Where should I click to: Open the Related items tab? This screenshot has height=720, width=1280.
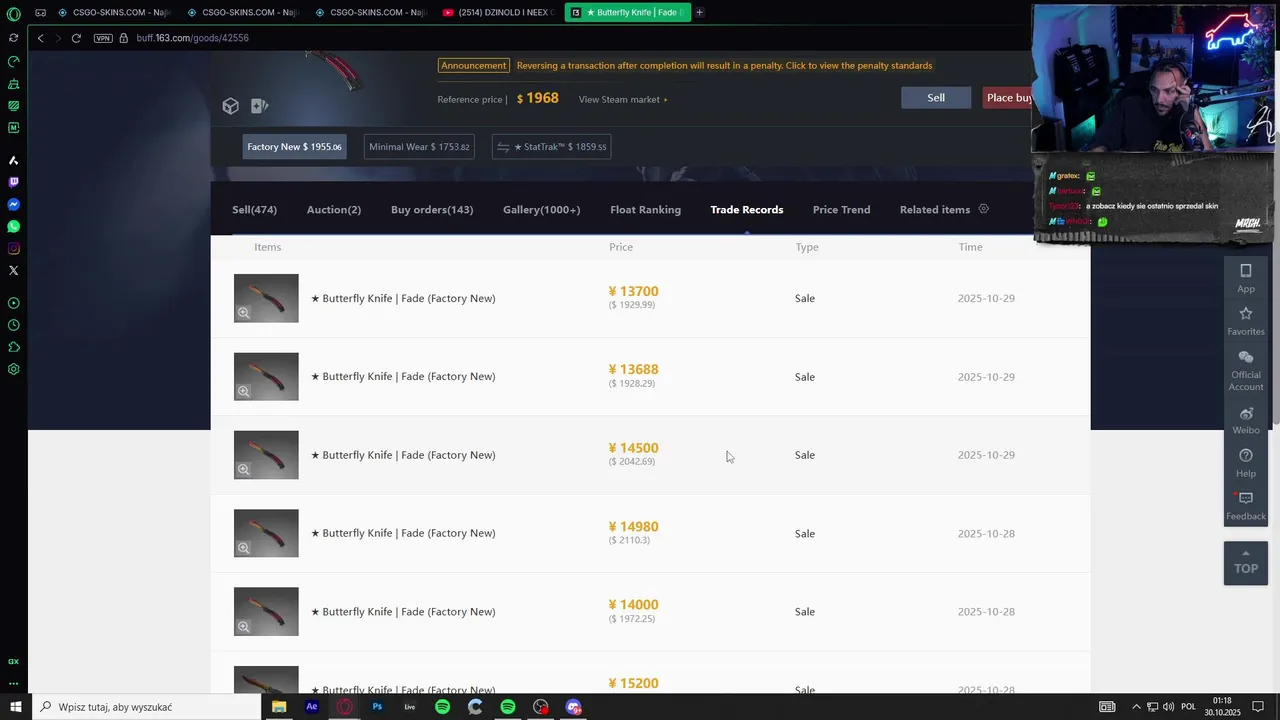tap(935, 210)
